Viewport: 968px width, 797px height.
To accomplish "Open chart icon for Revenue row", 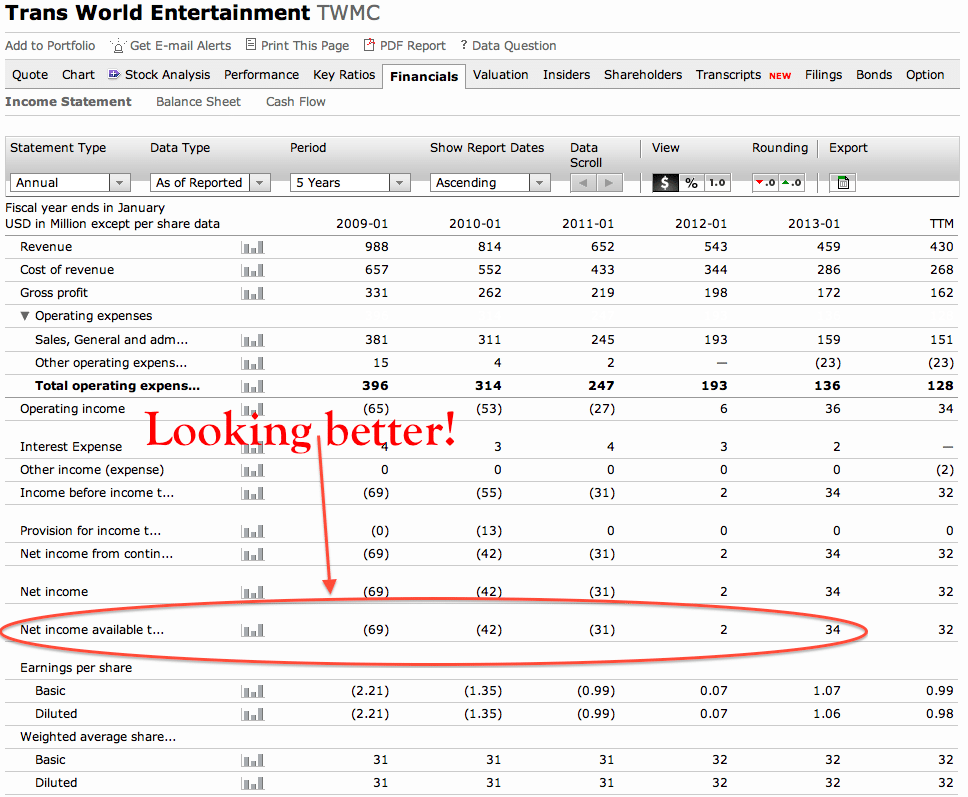I will [x=252, y=248].
